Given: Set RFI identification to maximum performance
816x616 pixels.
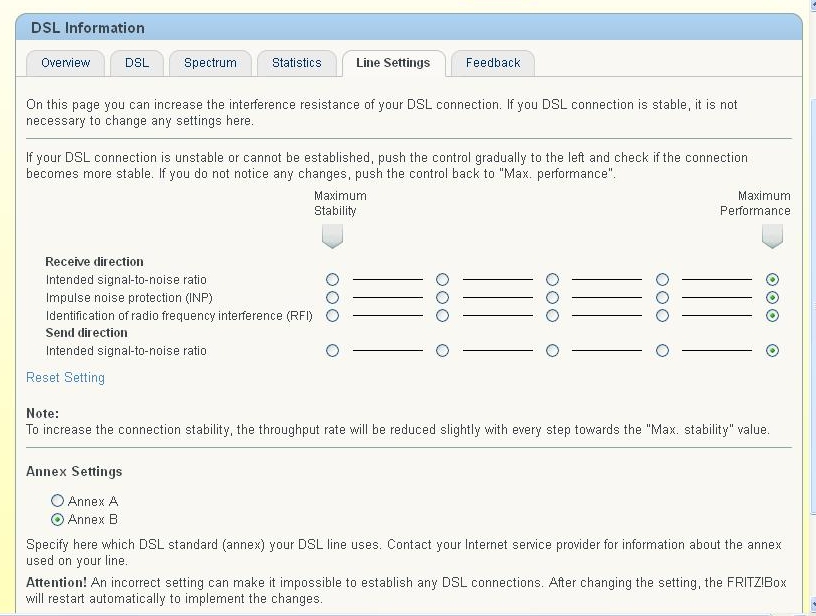Looking at the screenshot, I should click(x=772, y=316).
